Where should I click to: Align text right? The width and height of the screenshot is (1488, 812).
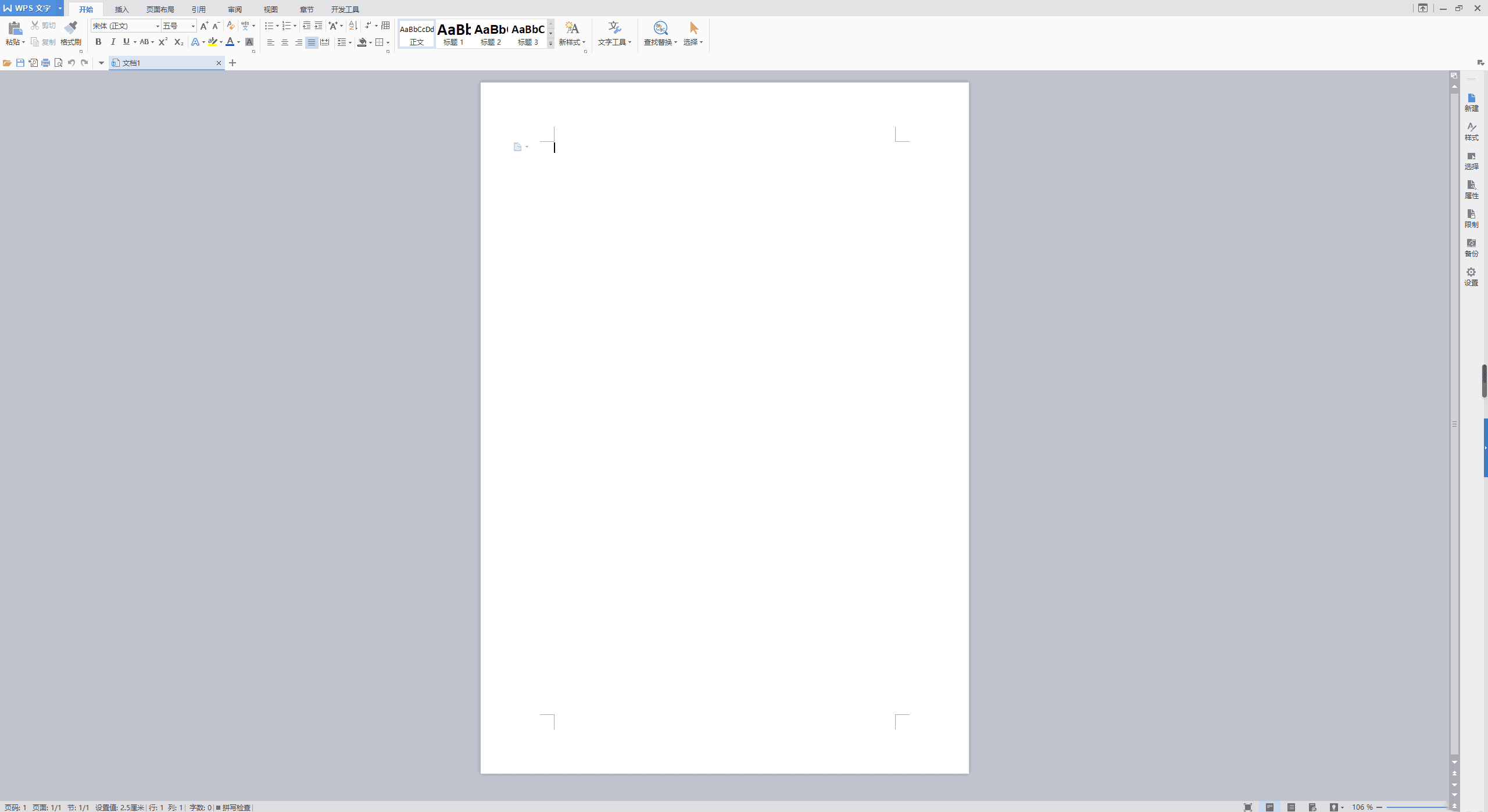tap(298, 42)
